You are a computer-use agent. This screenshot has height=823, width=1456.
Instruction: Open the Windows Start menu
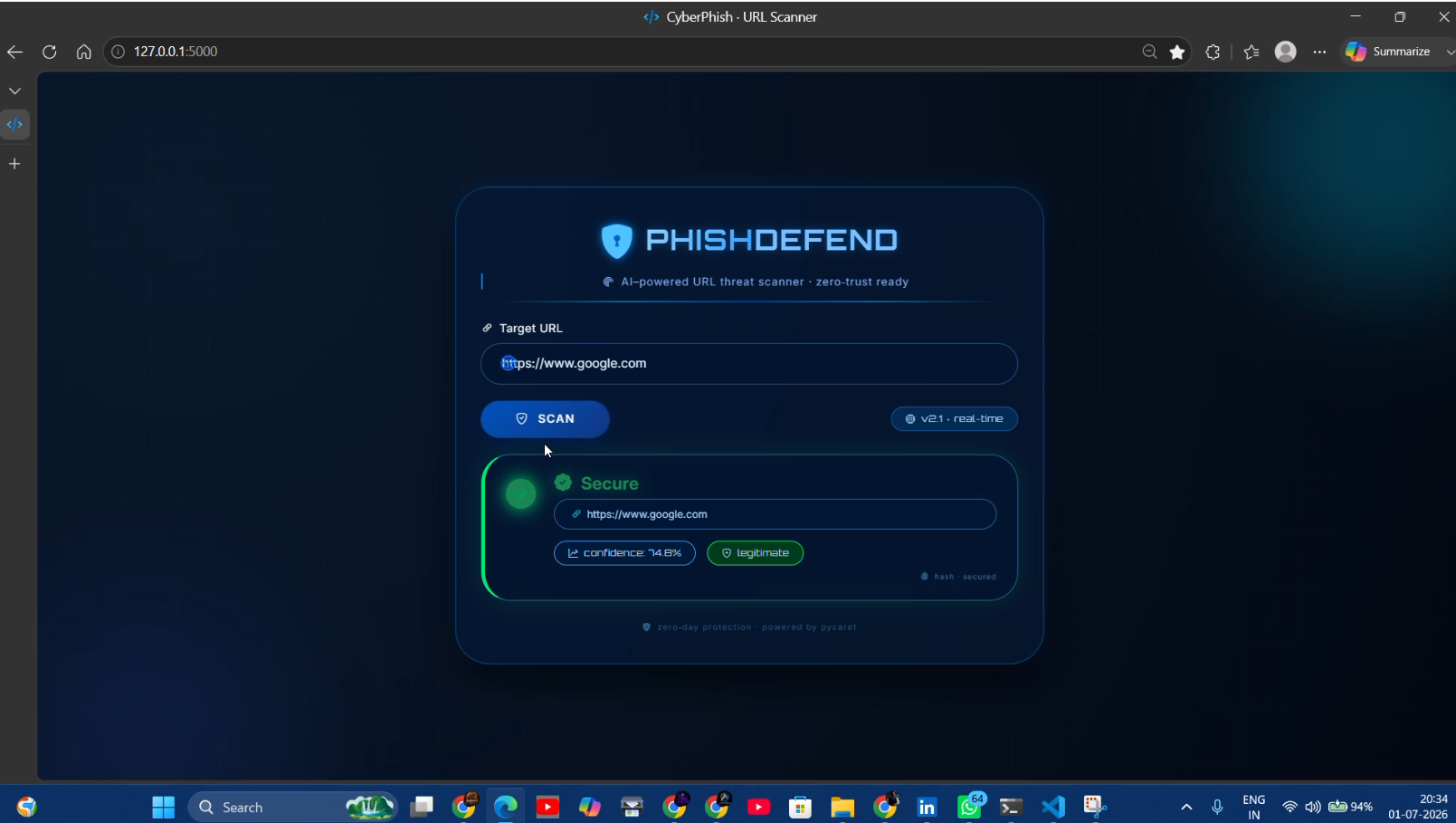(163, 807)
